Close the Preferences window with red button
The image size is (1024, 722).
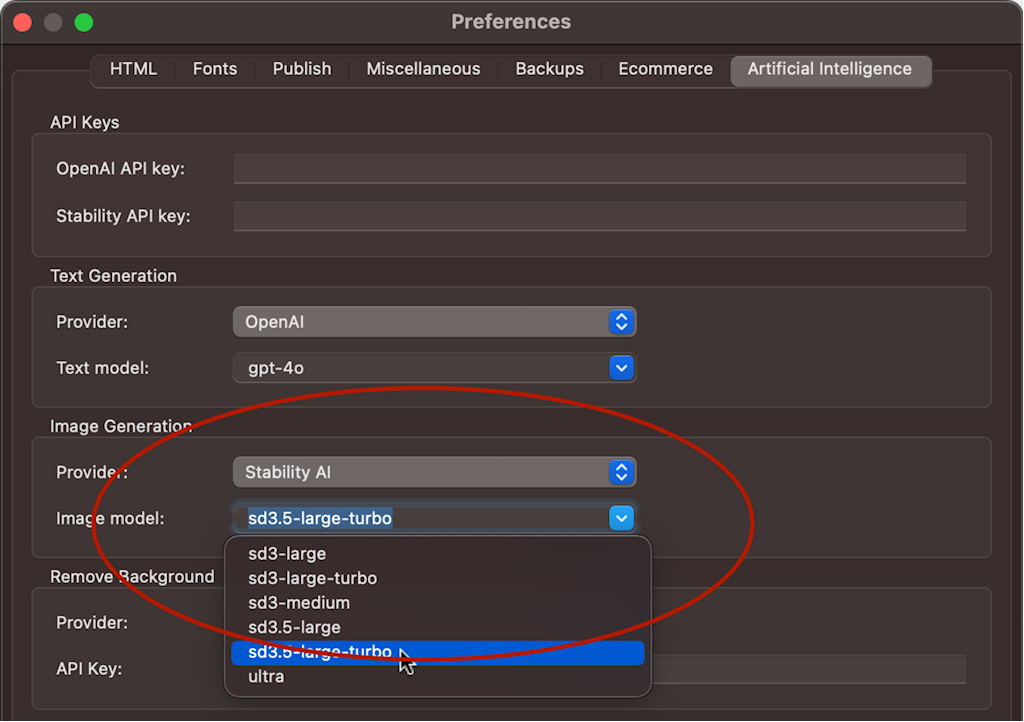[x=23, y=22]
